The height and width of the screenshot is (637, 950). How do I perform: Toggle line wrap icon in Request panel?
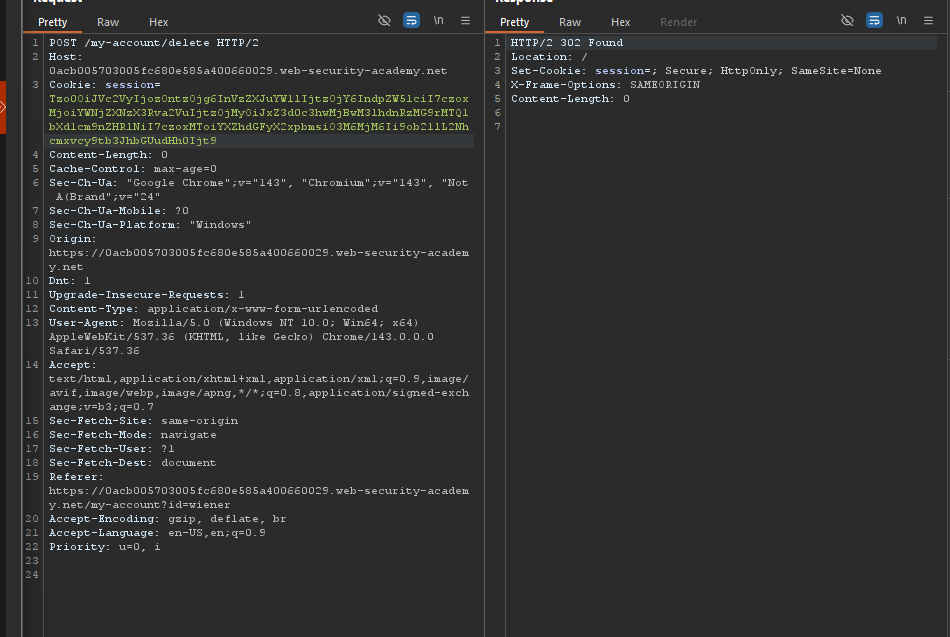point(411,21)
